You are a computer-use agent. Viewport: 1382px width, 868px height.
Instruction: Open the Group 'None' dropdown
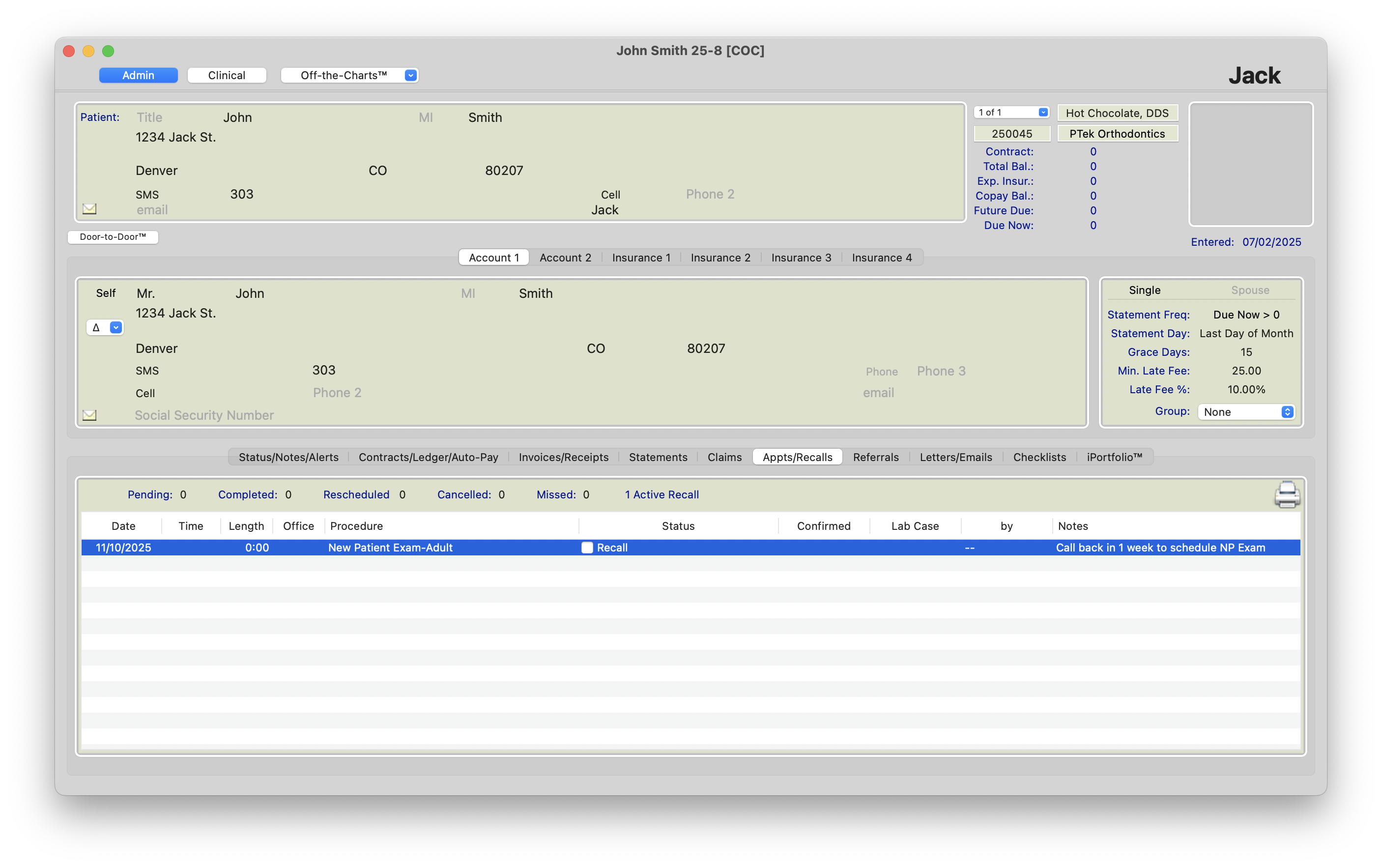(x=1245, y=411)
